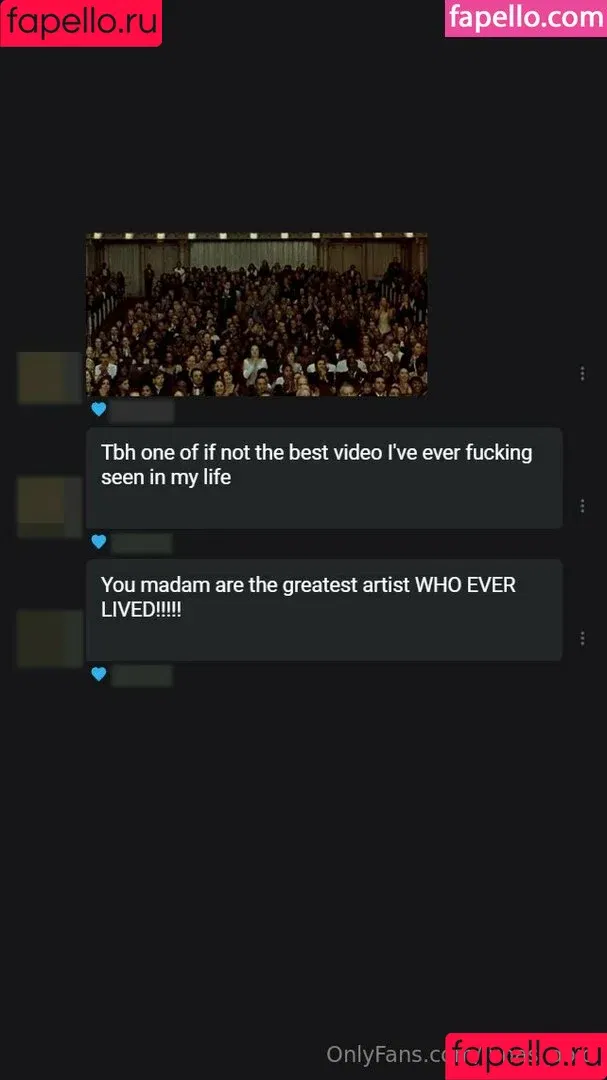Click blurred label beside heart under crowd GIF
607x1080 pixels.
(141, 411)
